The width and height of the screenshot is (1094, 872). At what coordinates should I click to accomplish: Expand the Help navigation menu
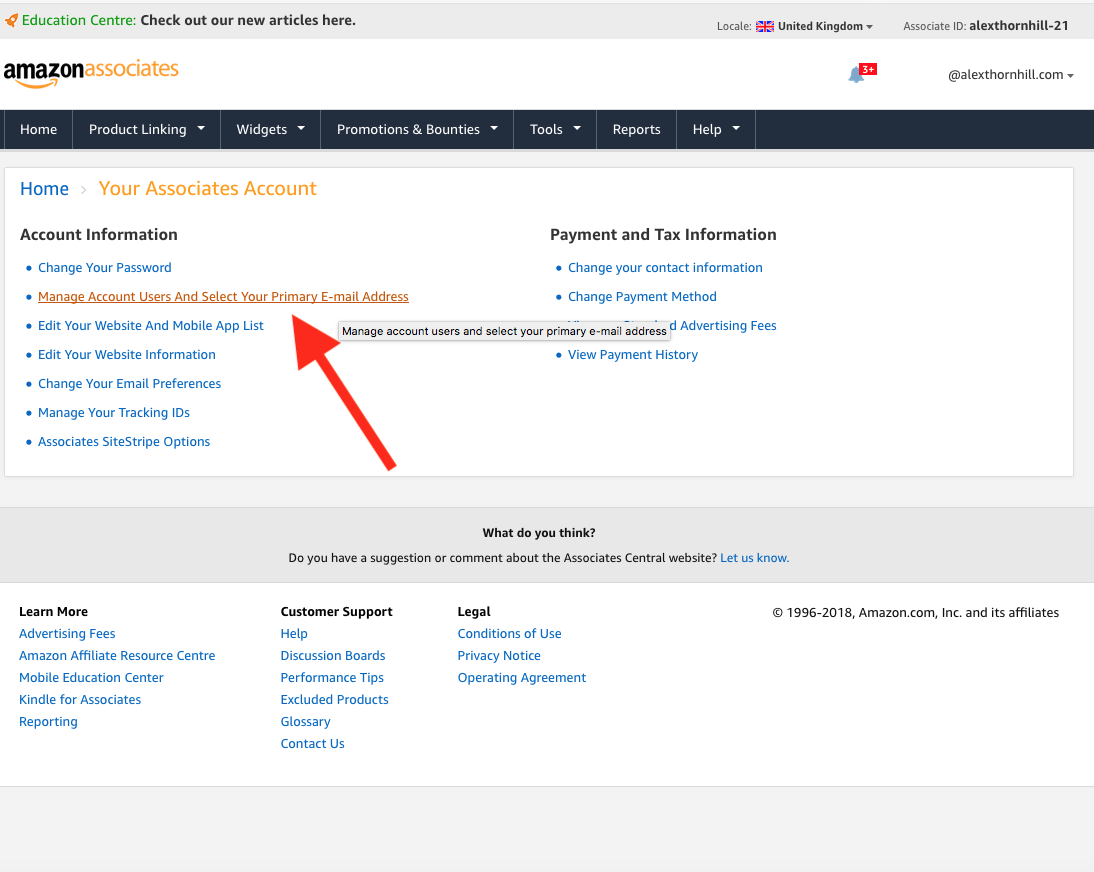coord(716,129)
